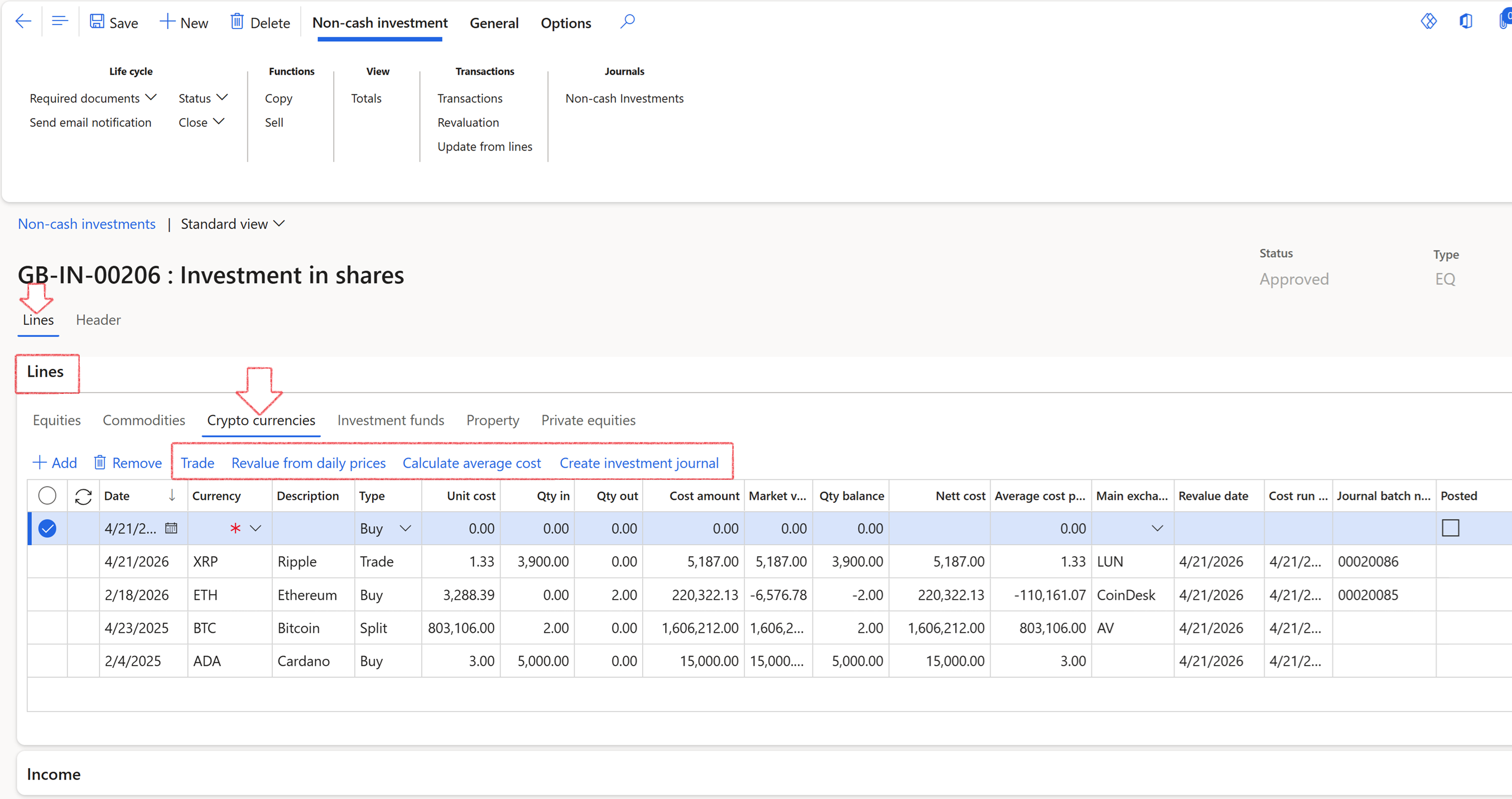Click Revalue from daily prices
This screenshot has height=799, width=1512.
tap(308, 463)
